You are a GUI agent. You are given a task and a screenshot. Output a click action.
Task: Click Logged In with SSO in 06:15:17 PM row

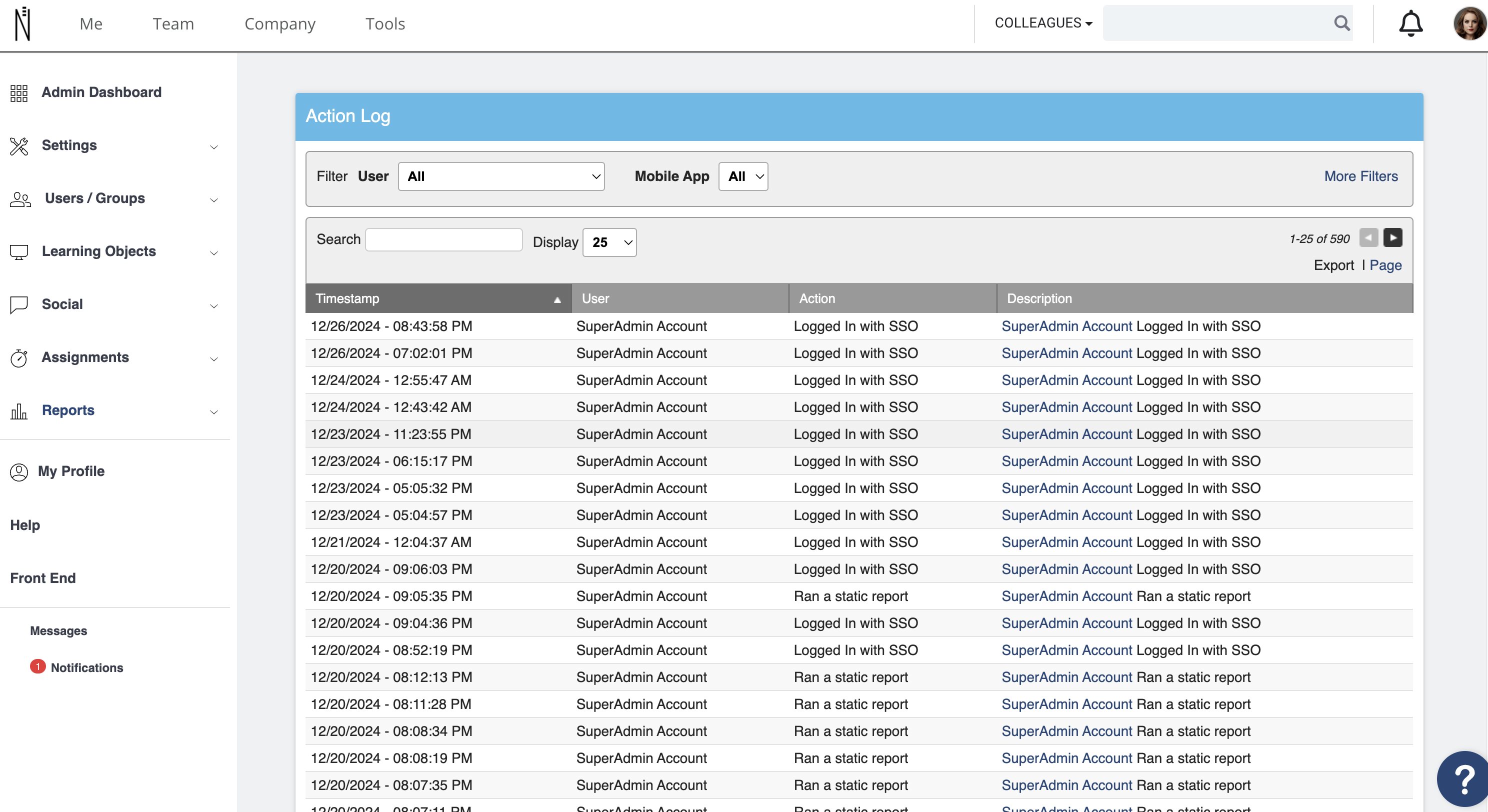pos(855,461)
